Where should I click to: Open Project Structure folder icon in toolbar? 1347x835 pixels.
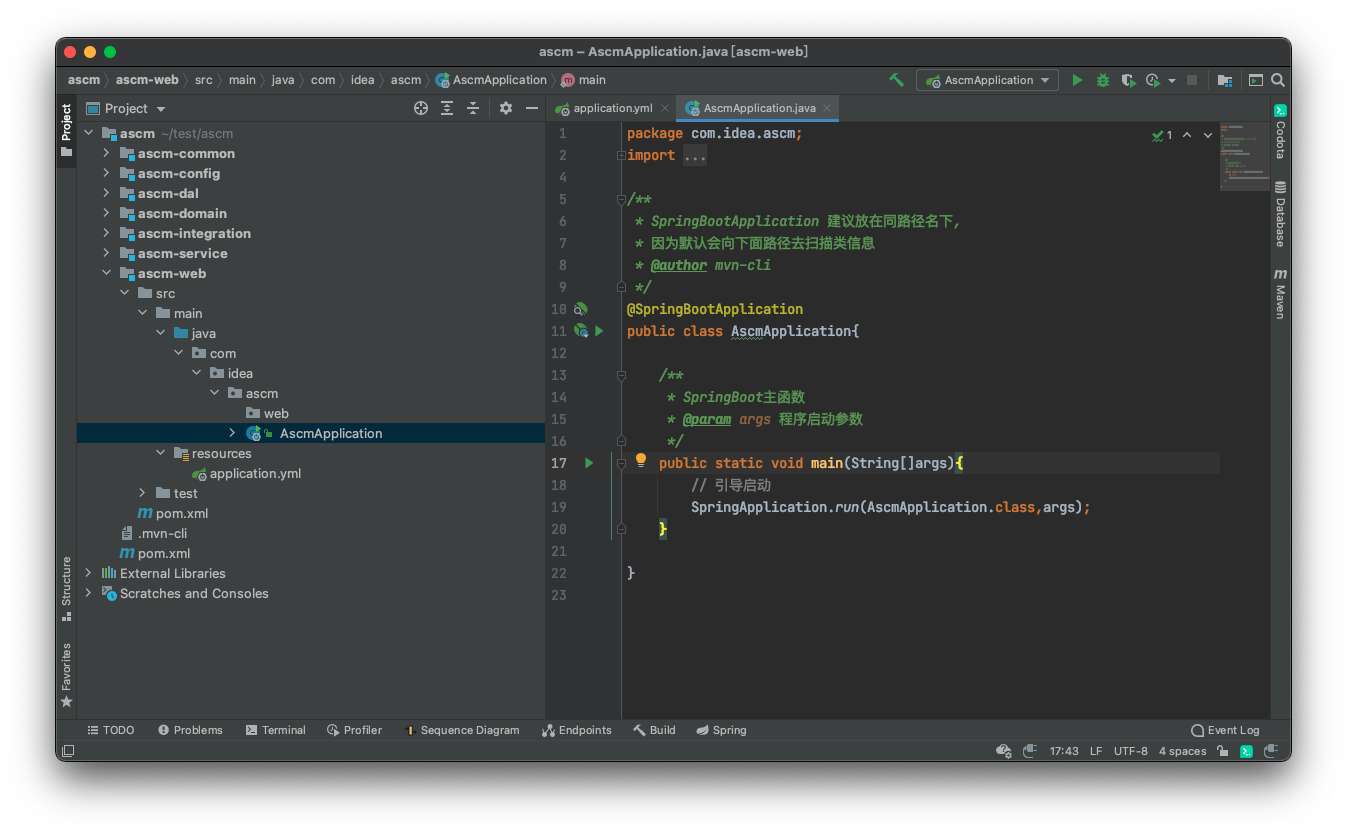click(x=1224, y=80)
